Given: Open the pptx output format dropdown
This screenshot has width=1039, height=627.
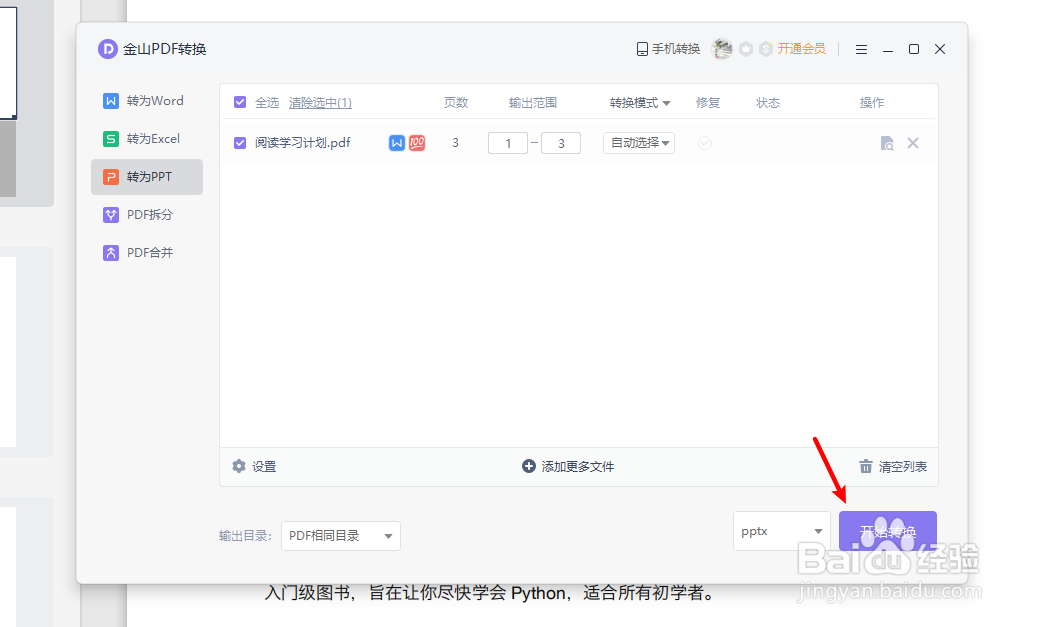Looking at the screenshot, I should [x=781, y=531].
